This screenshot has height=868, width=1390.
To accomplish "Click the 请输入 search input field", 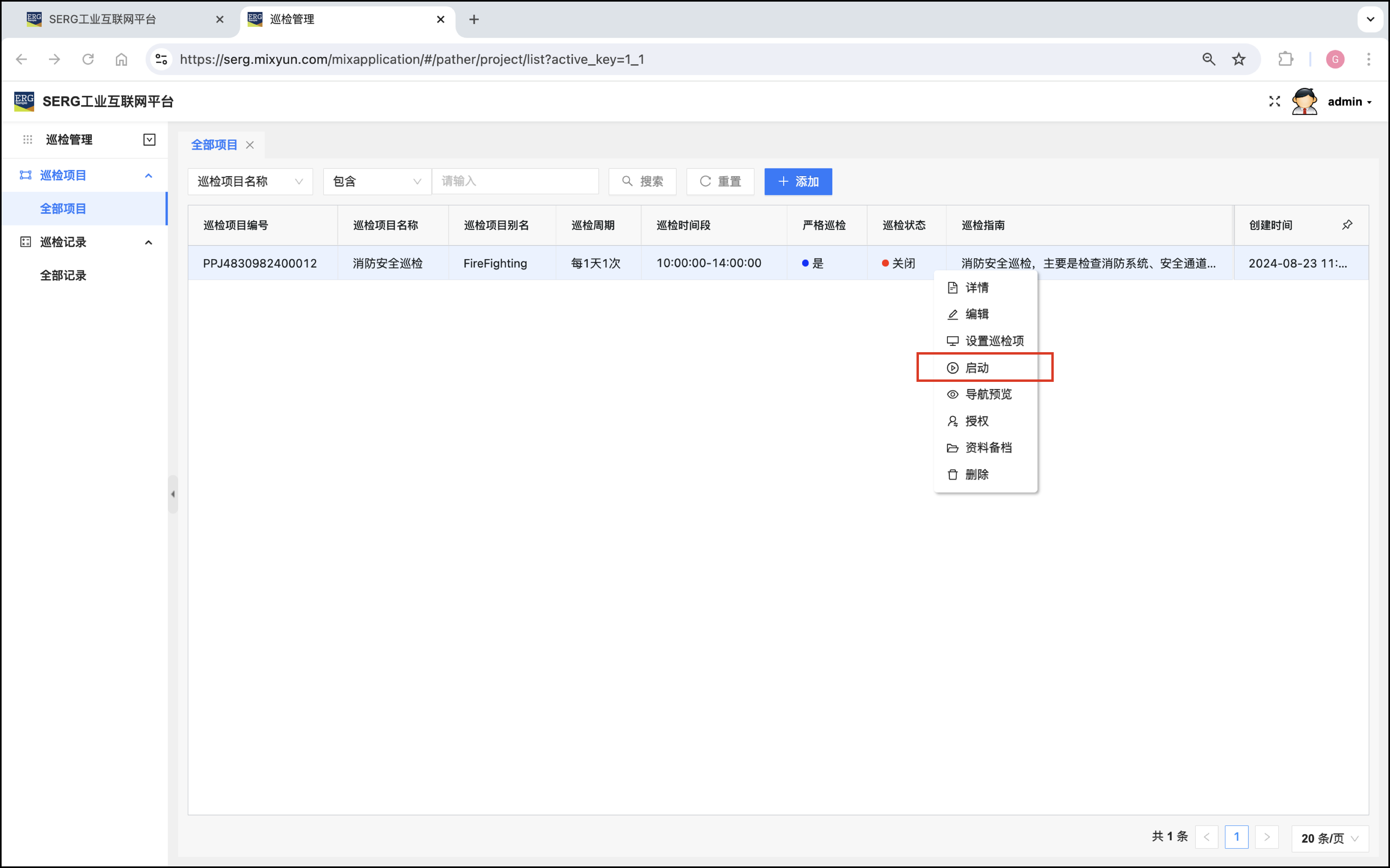I will (x=514, y=181).
